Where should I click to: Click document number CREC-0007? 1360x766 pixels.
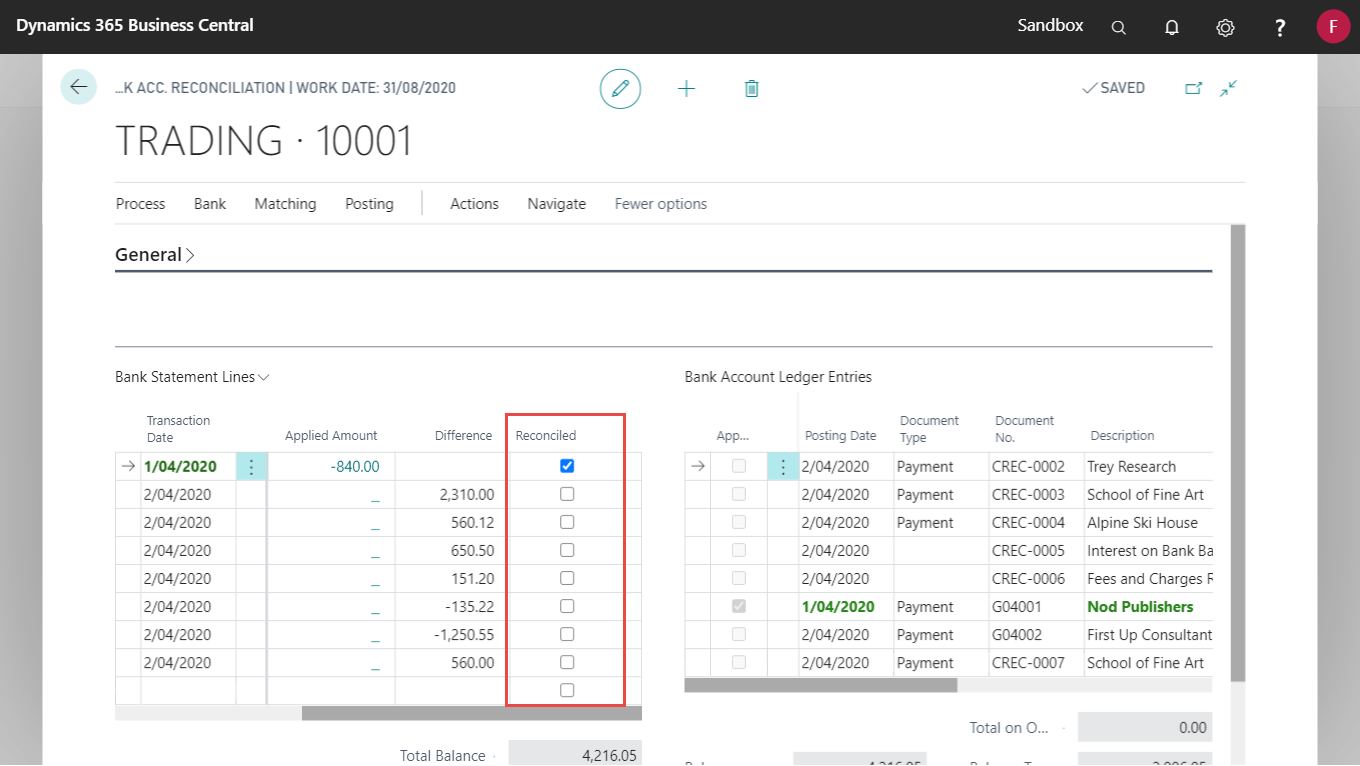click(1028, 663)
